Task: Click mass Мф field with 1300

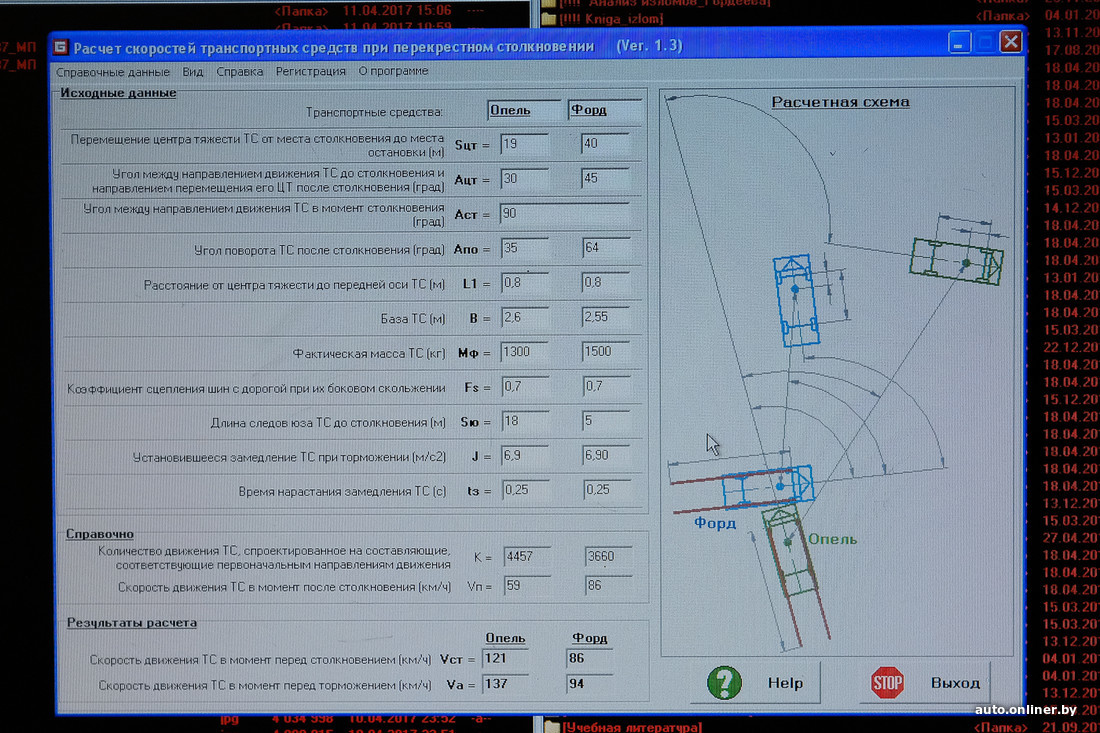Action: coord(525,352)
